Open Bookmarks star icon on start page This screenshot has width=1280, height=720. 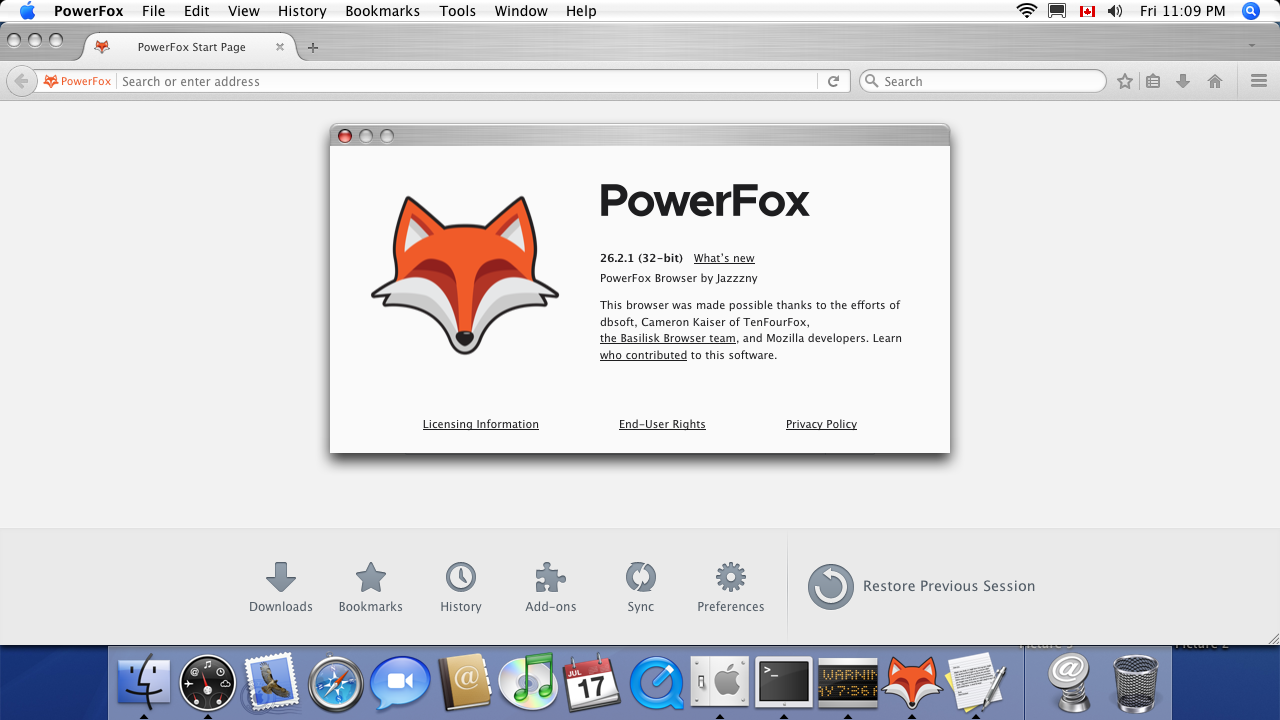pos(371,577)
